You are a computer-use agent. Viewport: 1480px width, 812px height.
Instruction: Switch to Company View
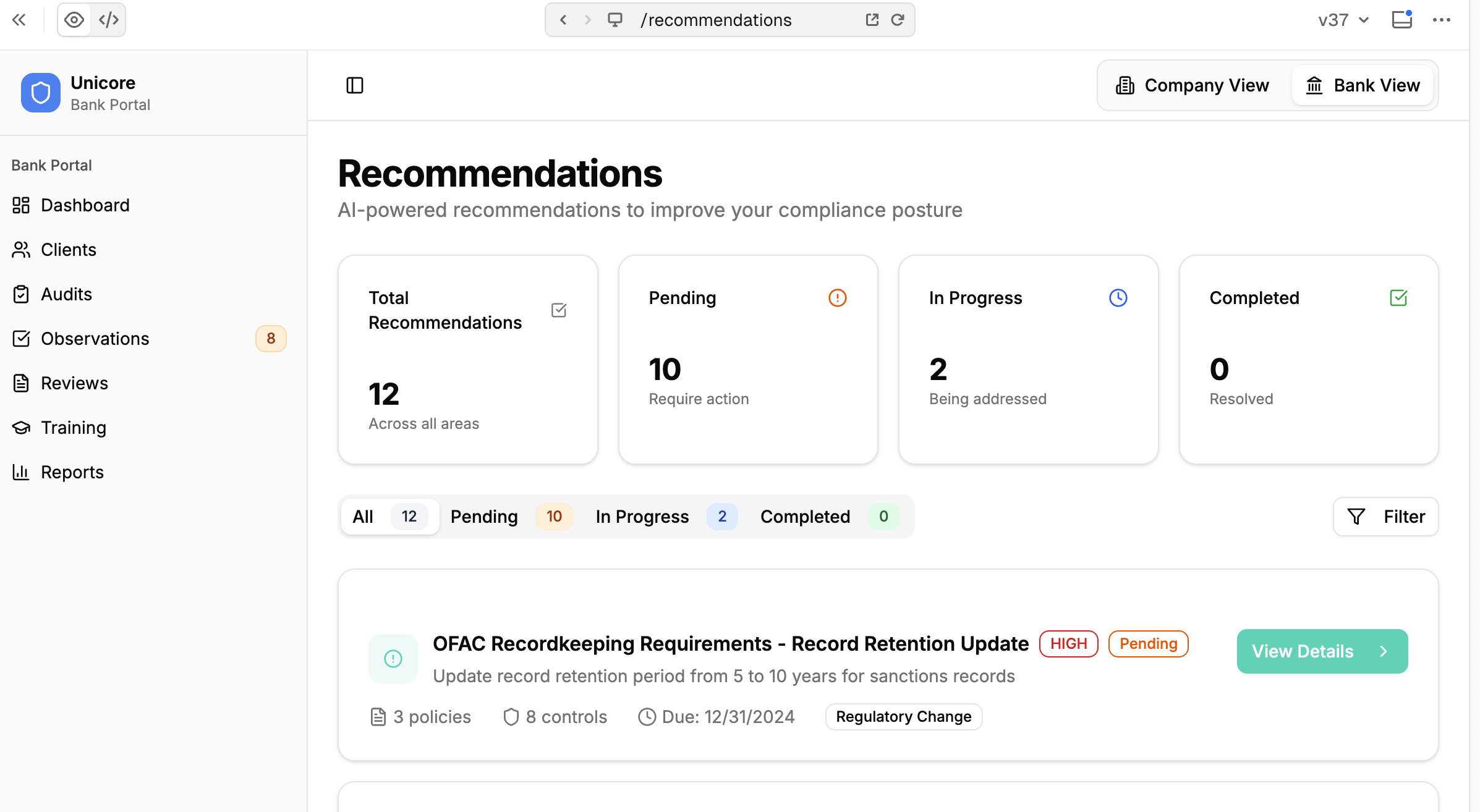pyautogui.click(x=1193, y=85)
